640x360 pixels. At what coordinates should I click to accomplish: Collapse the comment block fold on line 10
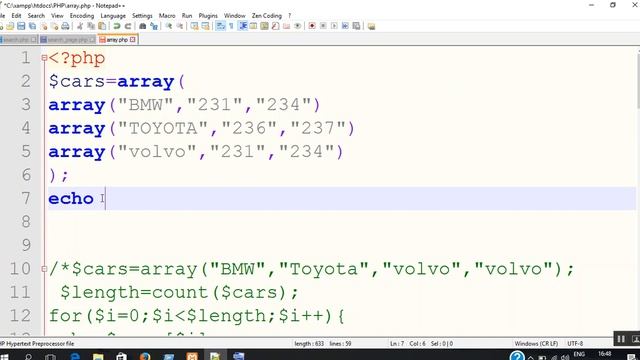tap(44, 269)
